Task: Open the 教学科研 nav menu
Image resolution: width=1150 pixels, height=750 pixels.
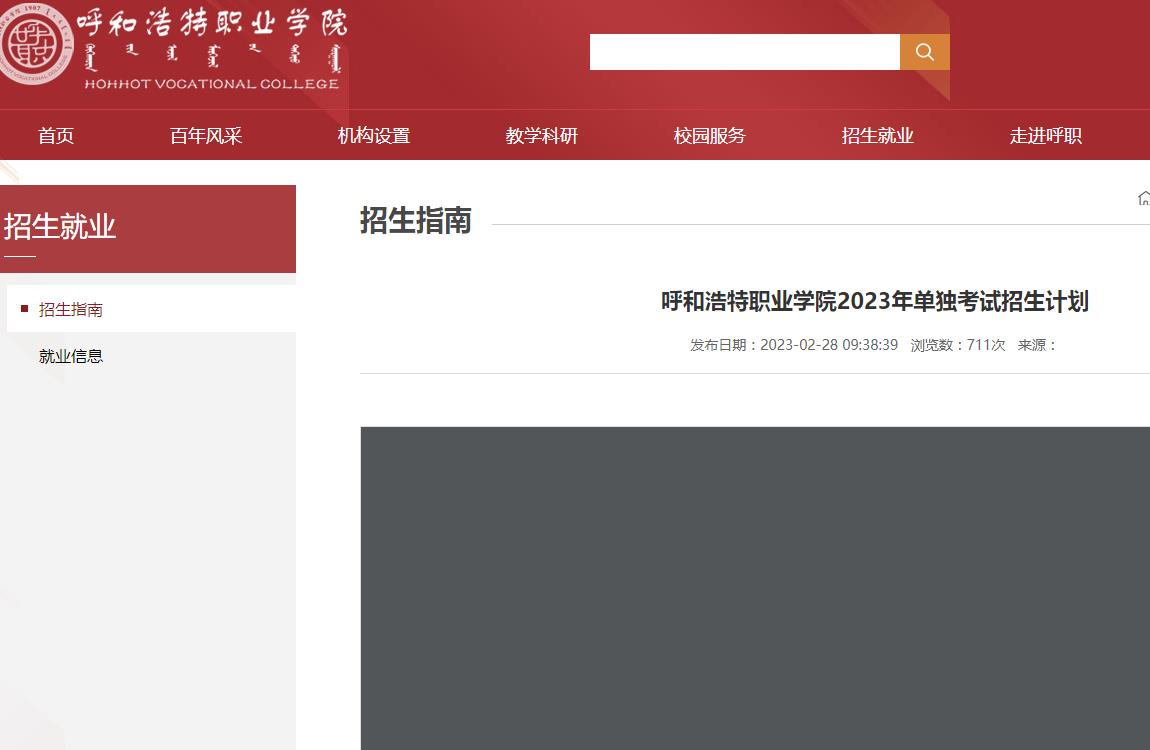Action: [x=542, y=136]
